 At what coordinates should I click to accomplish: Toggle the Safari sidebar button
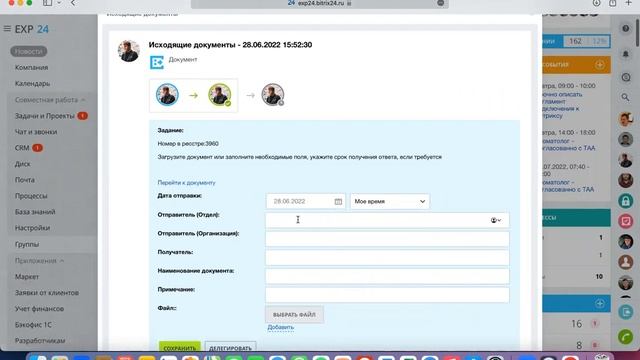click(47, 3)
